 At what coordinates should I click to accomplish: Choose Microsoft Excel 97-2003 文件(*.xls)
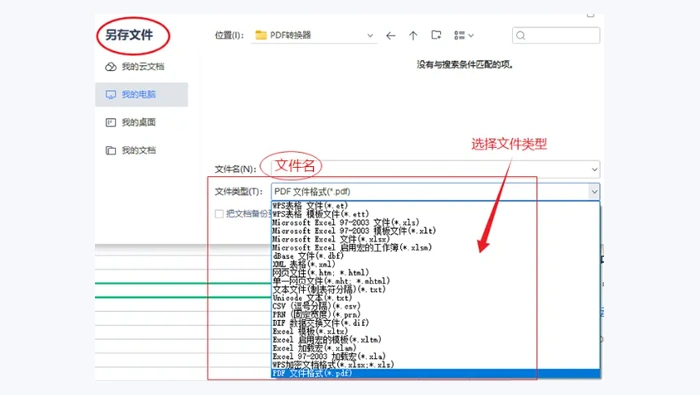click(x=435, y=222)
